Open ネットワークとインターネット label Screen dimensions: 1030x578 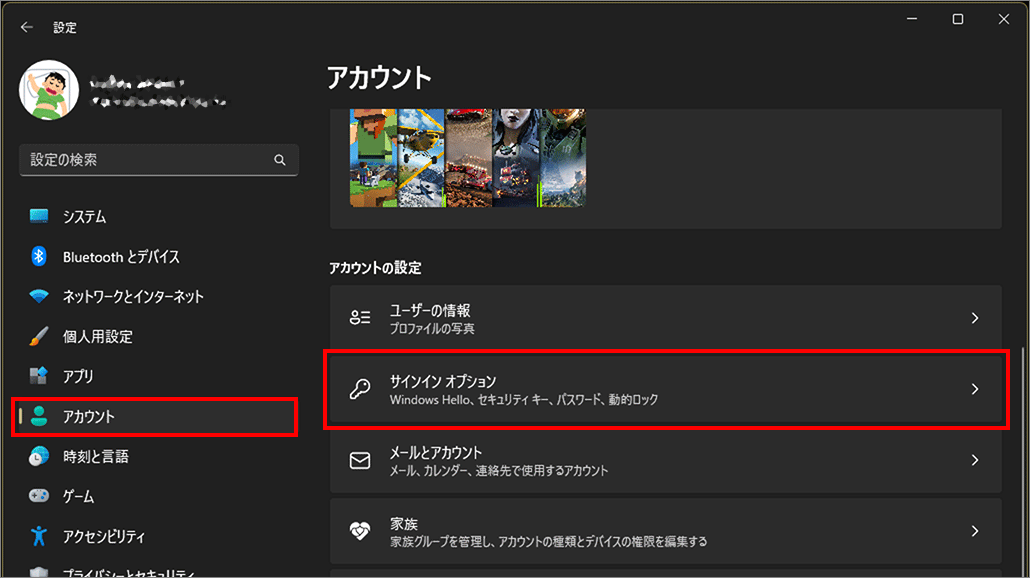pyautogui.click(x=133, y=297)
